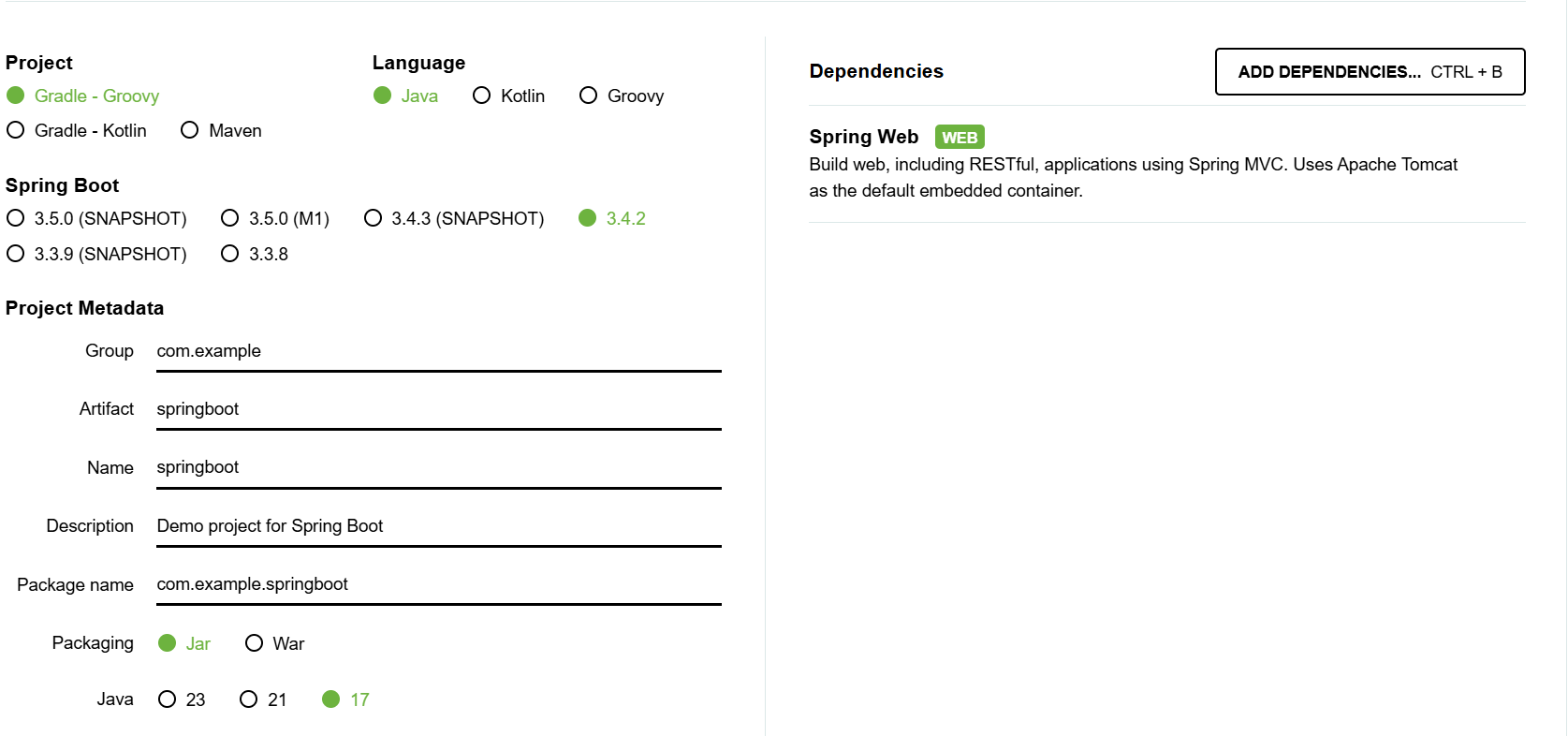
Task: Click the Package name label
Action: point(75,584)
